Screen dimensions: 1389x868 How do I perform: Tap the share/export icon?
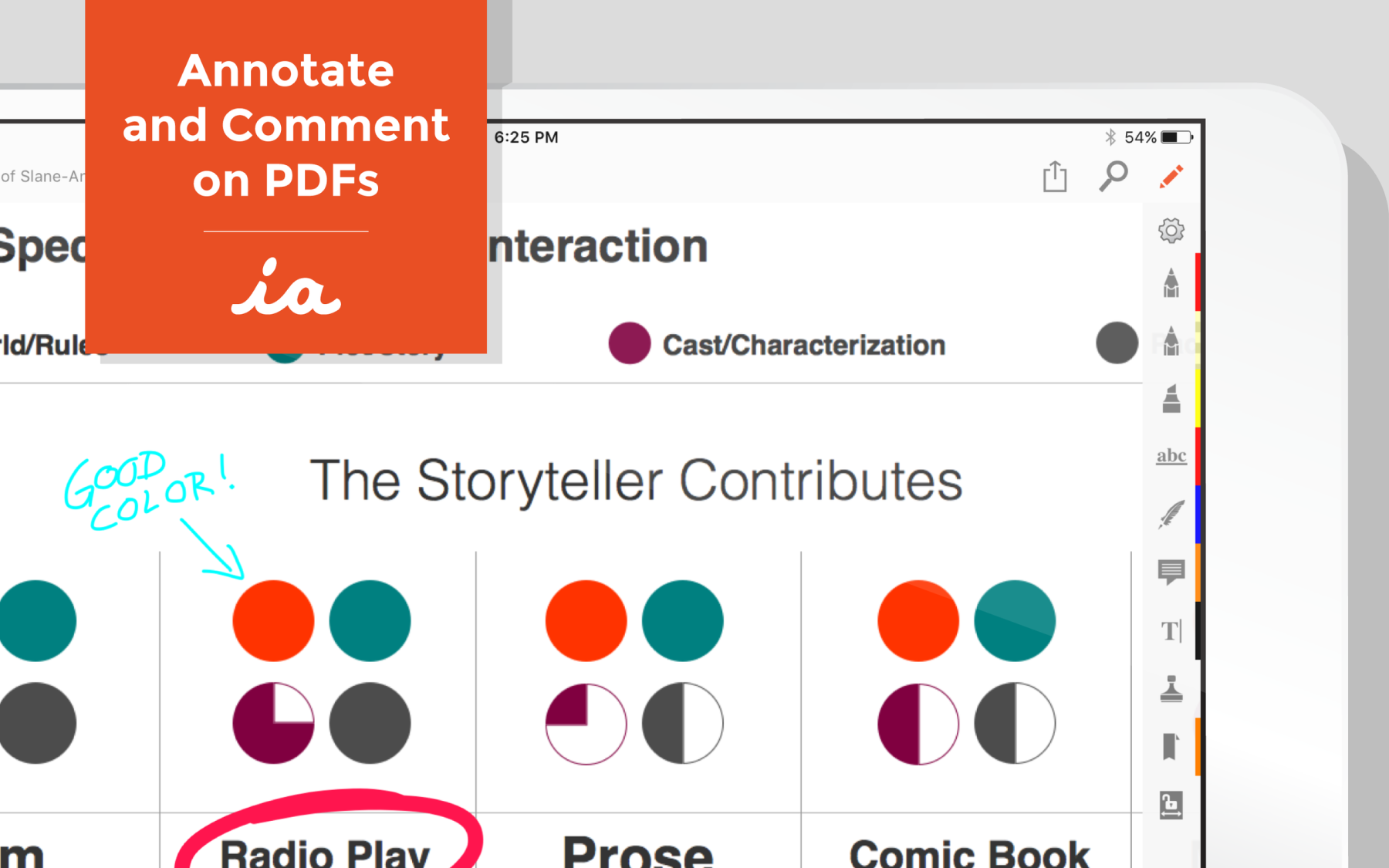tap(1055, 177)
